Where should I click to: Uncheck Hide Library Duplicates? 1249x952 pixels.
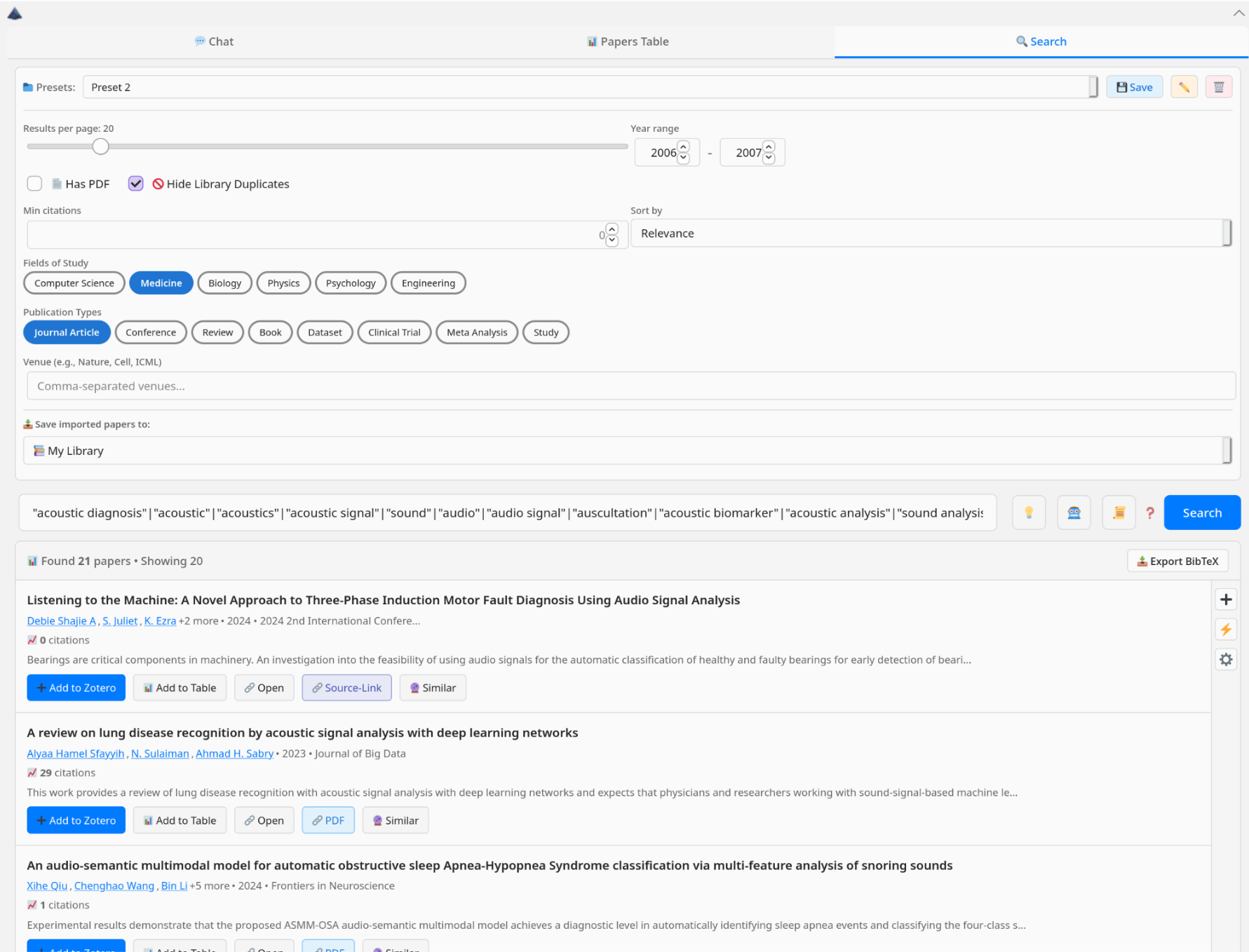coord(136,184)
